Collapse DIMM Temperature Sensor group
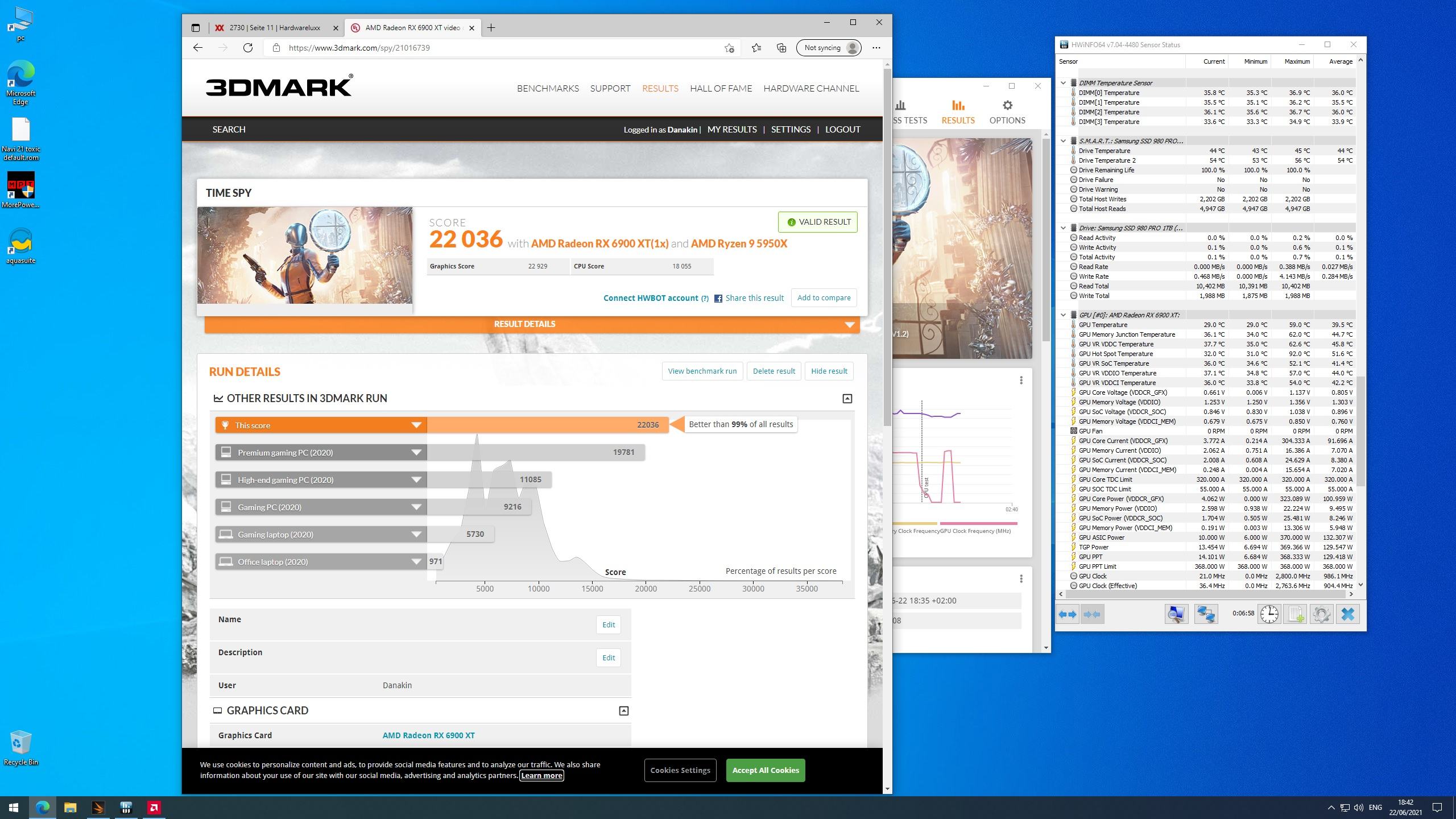This screenshot has width=1456, height=819. (1063, 83)
